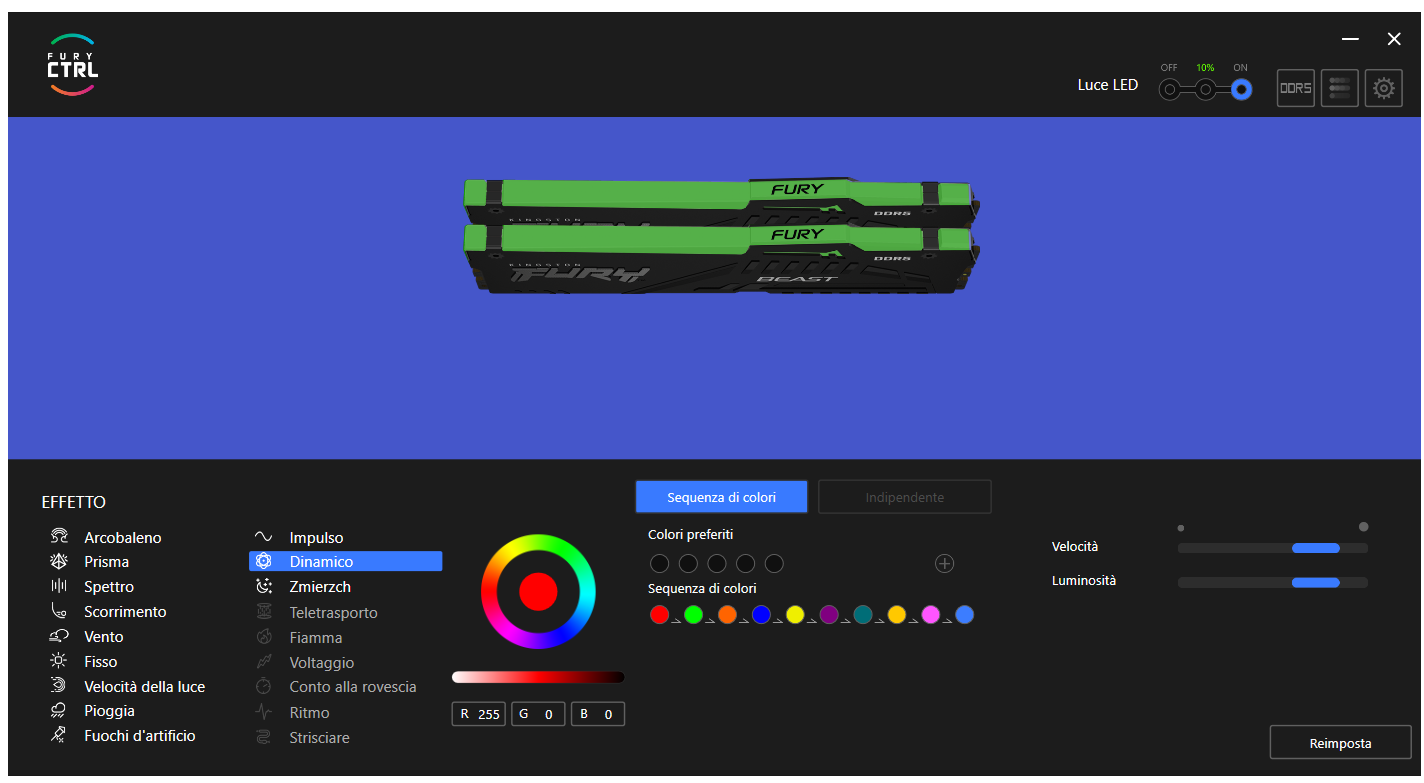This screenshot has height=783, width=1424.
Task: Click the Reimposta button
Action: (1340, 743)
